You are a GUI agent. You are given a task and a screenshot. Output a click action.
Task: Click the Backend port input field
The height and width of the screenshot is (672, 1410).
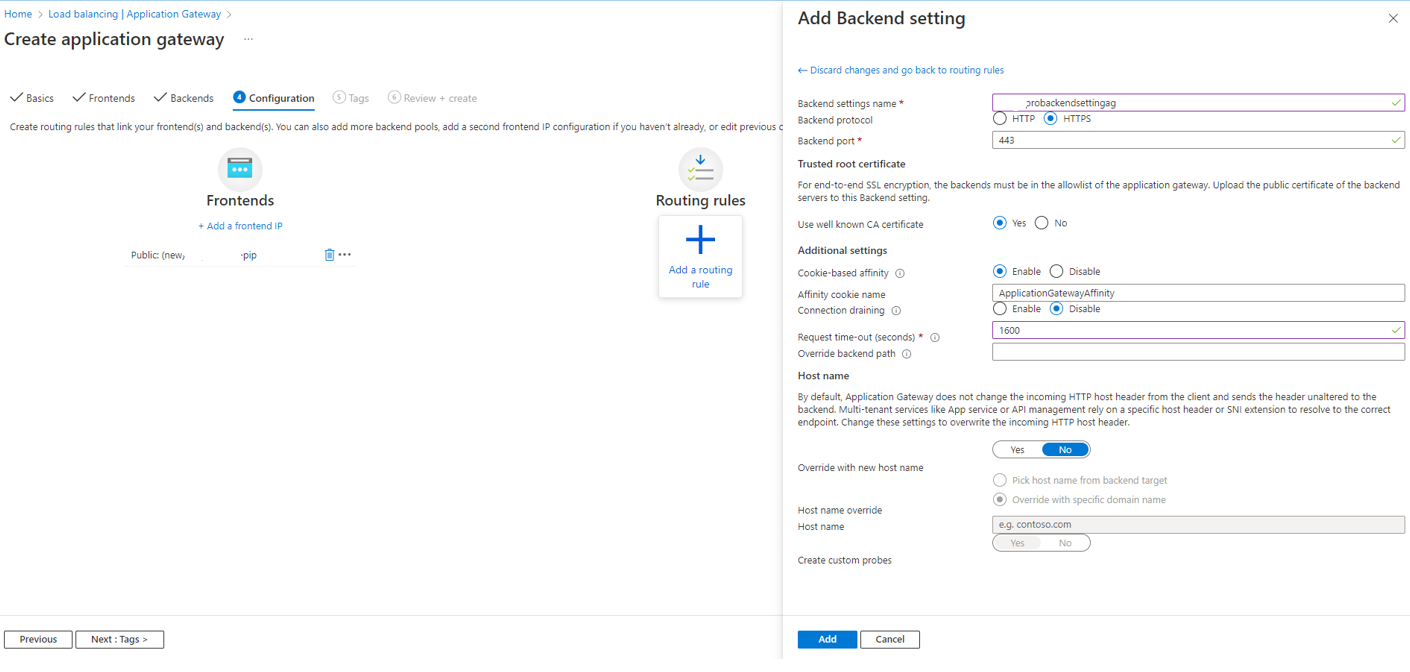point(1190,140)
